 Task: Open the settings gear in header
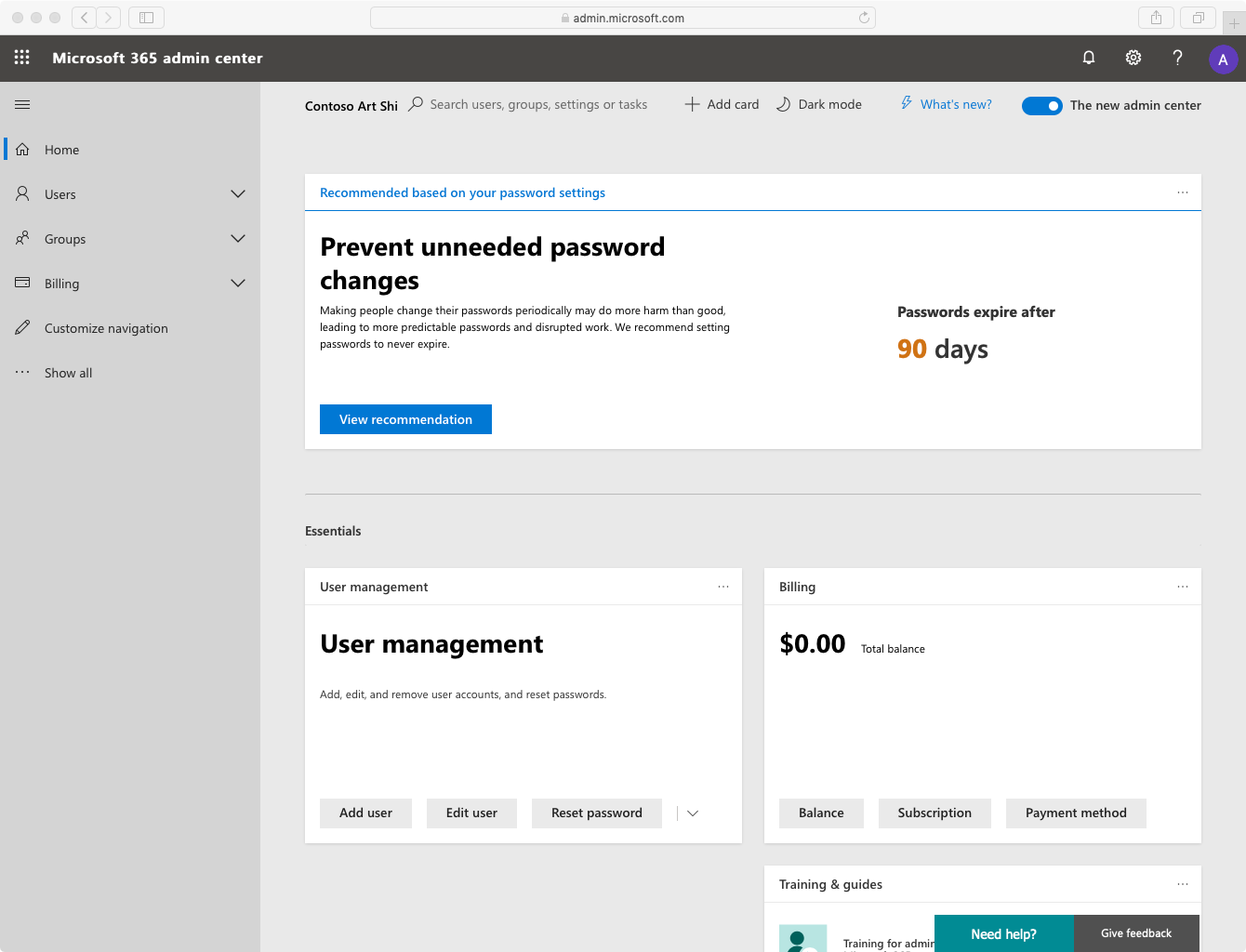click(1133, 58)
